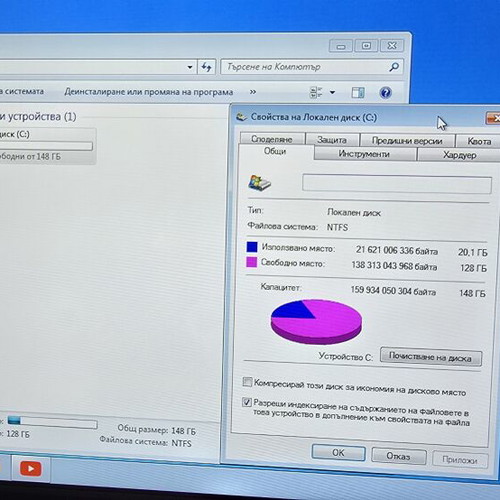Toggle the preview pane icon in Explorer toolbar
This screenshot has width=500, height=500.
(x=358, y=93)
